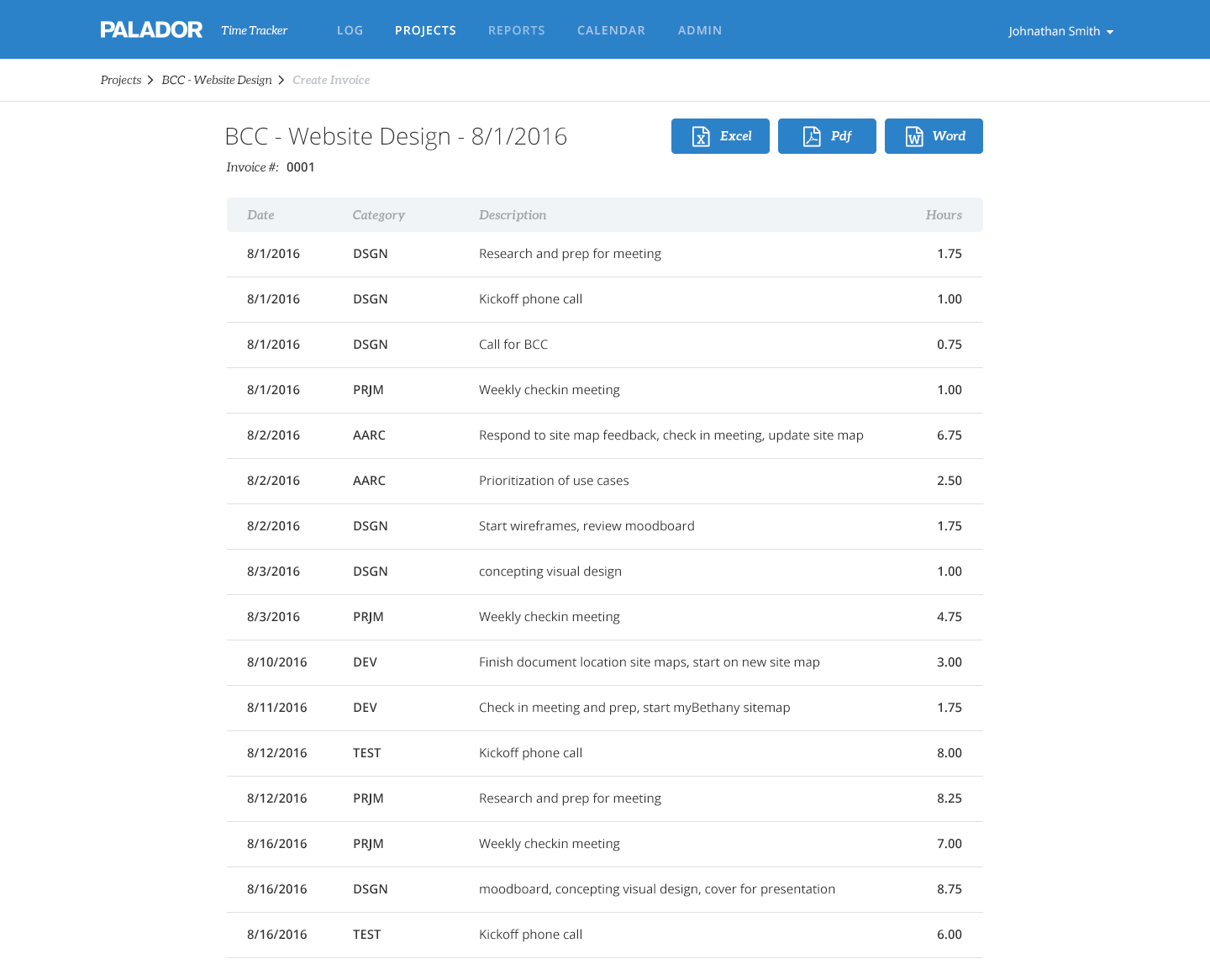Select the 8.25 hours value
Screen dimensions: 1210x980
950,798
